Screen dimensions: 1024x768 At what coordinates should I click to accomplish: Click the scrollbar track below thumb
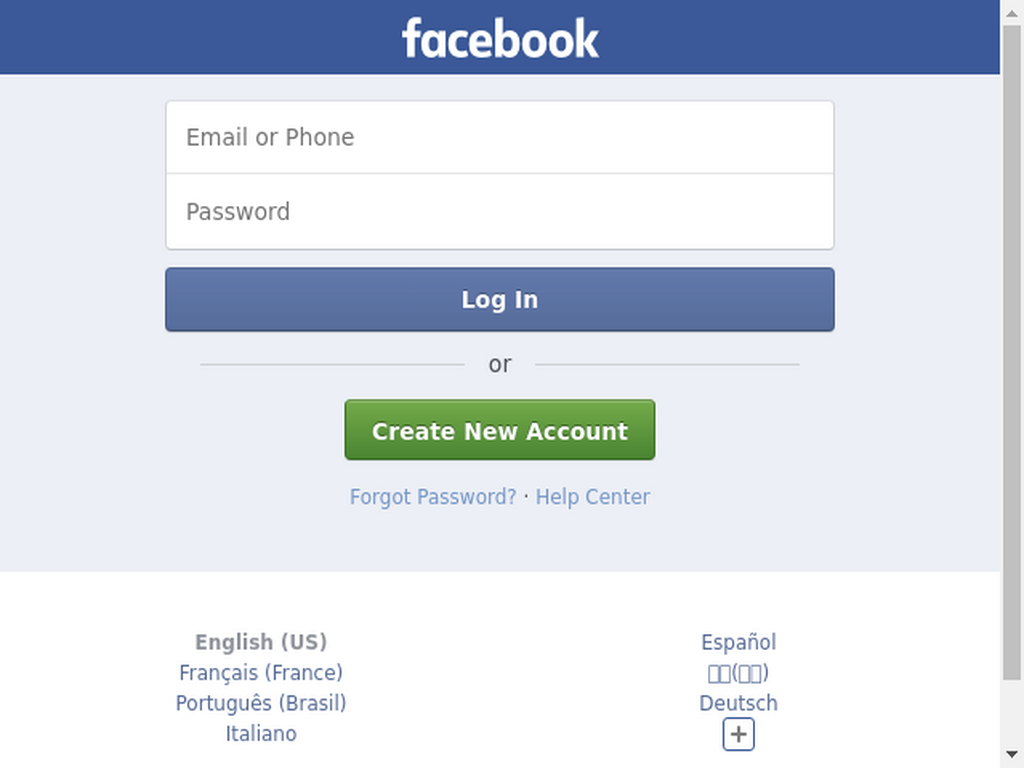click(x=1012, y=712)
